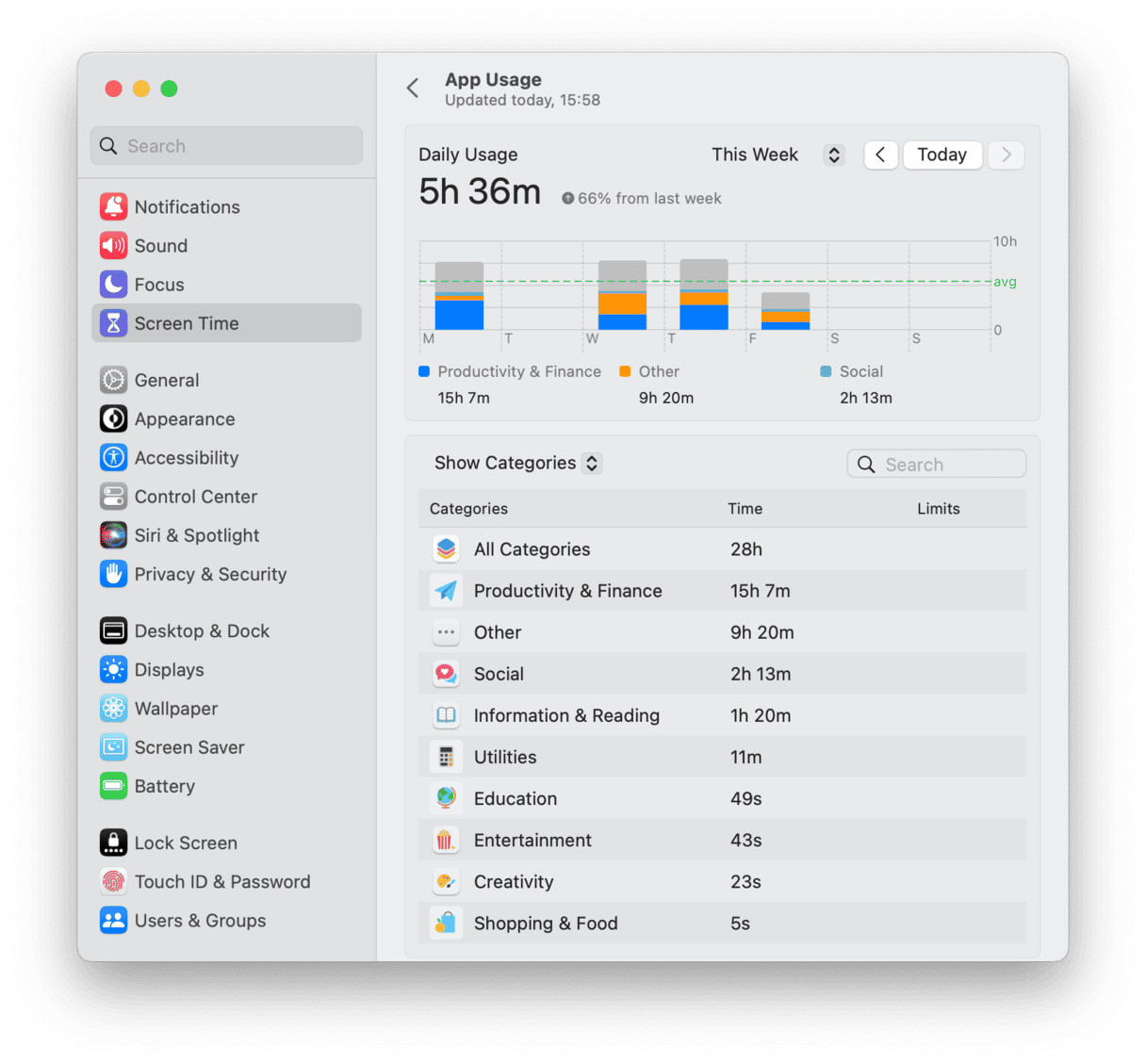
Task: Click the Touch ID fingerprint icon
Action: coord(113,882)
